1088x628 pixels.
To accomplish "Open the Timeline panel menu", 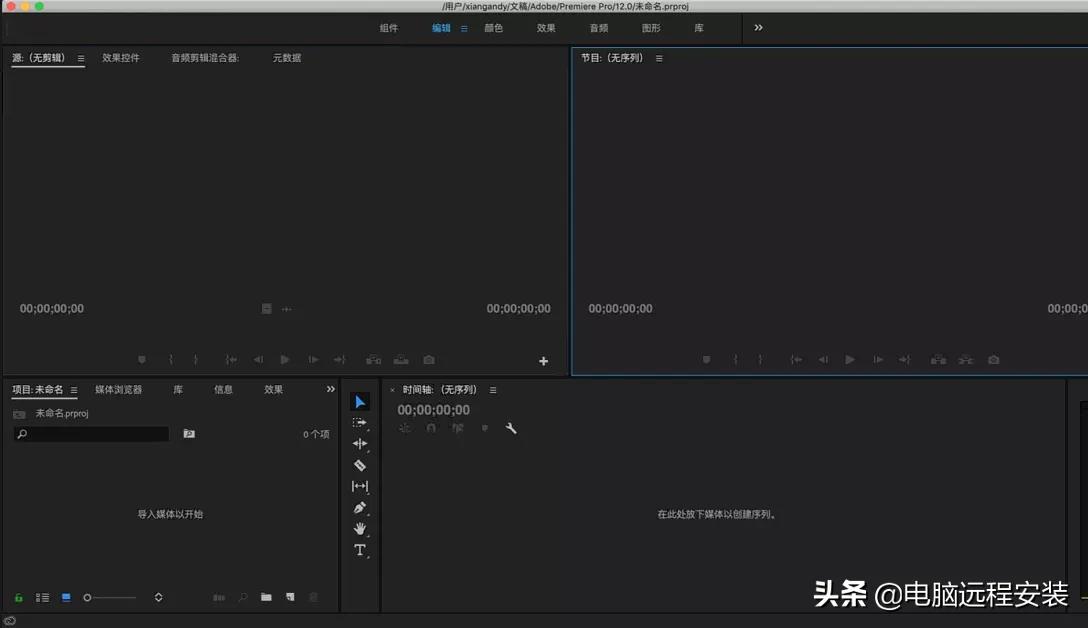I will [492, 389].
